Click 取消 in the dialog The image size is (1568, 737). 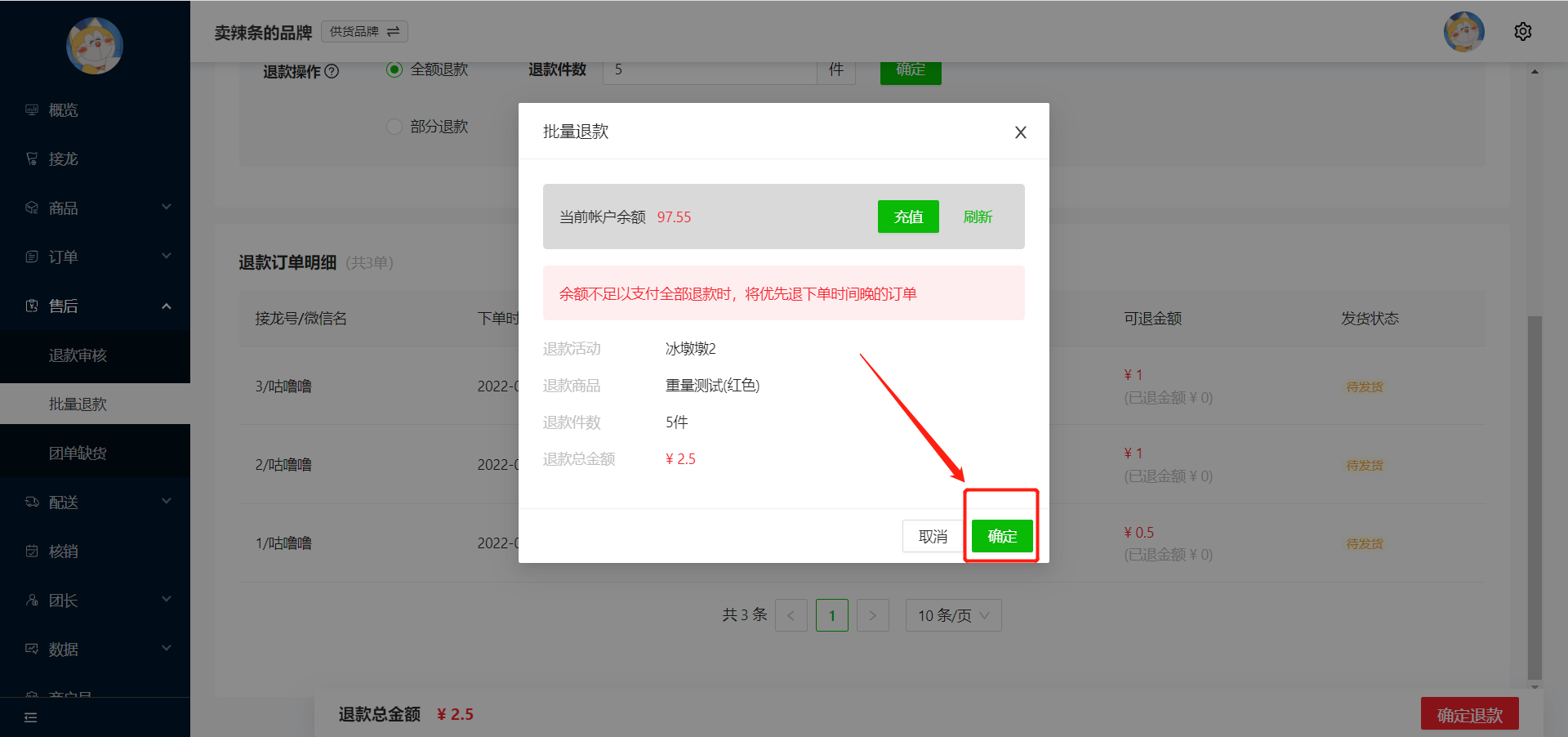point(933,536)
